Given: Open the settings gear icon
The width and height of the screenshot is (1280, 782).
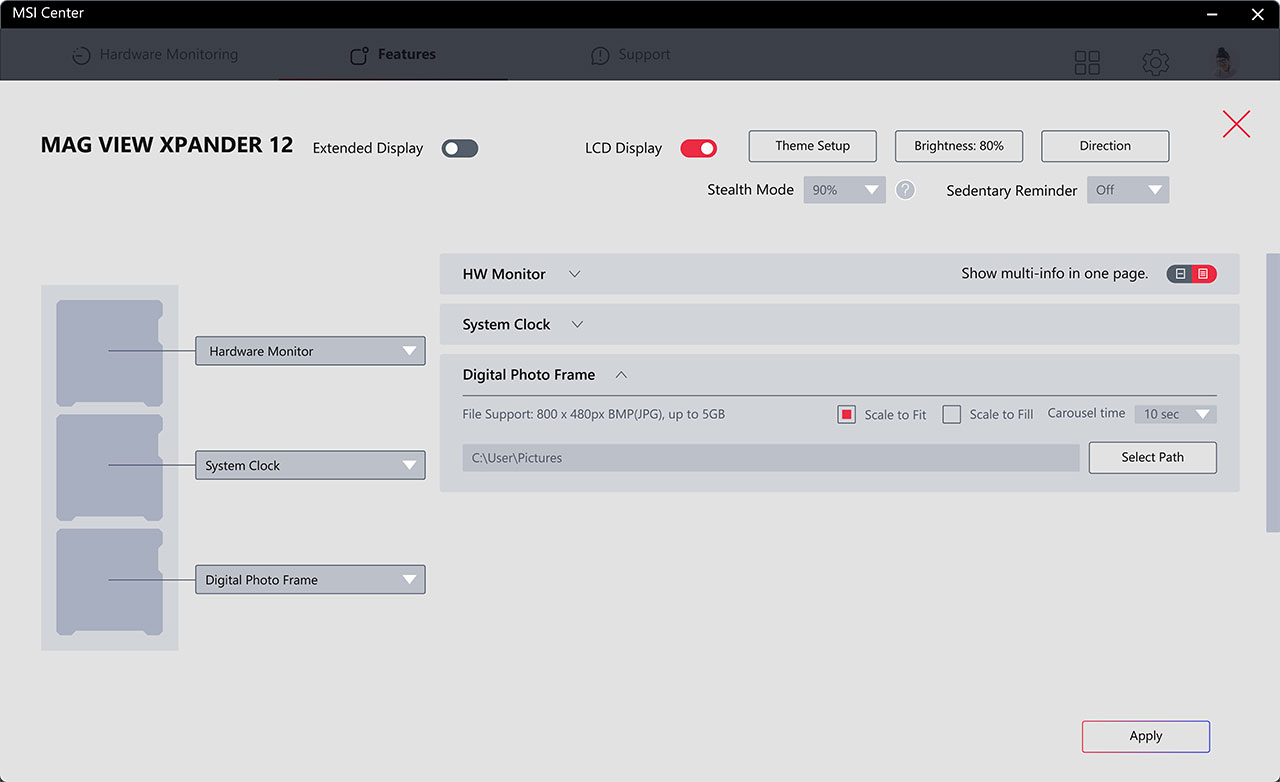Looking at the screenshot, I should pos(1156,63).
